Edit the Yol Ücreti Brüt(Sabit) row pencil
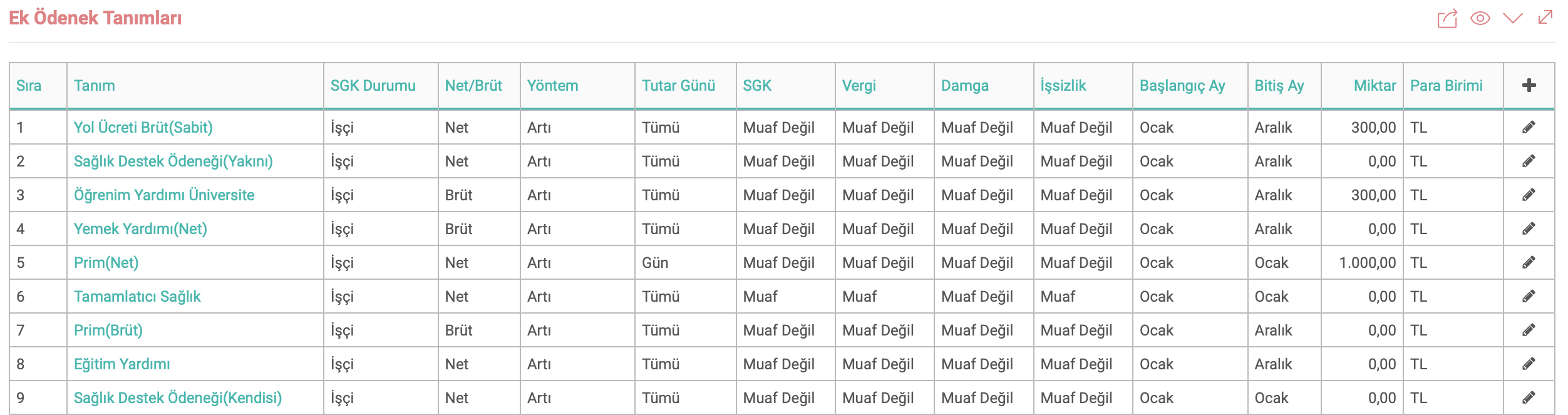The width and height of the screenshot is (1568, 415). (1529, 128)
